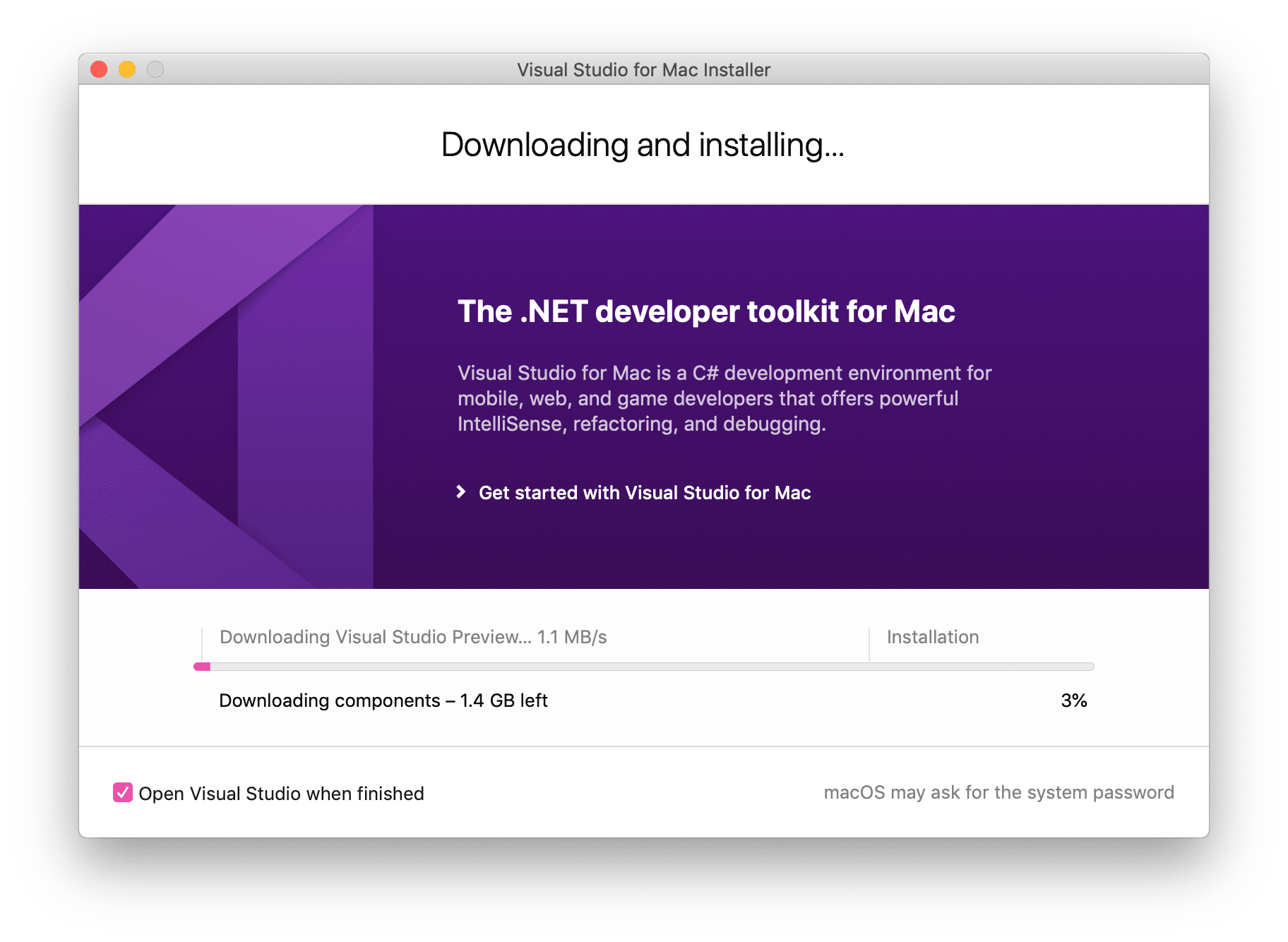The width and height of the screenshot is (1288, 942).
Task: Click 'Downloading and installing...' title
Action: click(643, 145)
